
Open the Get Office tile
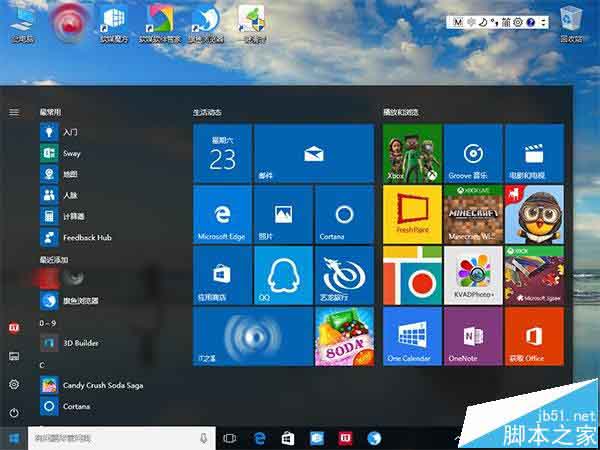[x=534, y=336]
